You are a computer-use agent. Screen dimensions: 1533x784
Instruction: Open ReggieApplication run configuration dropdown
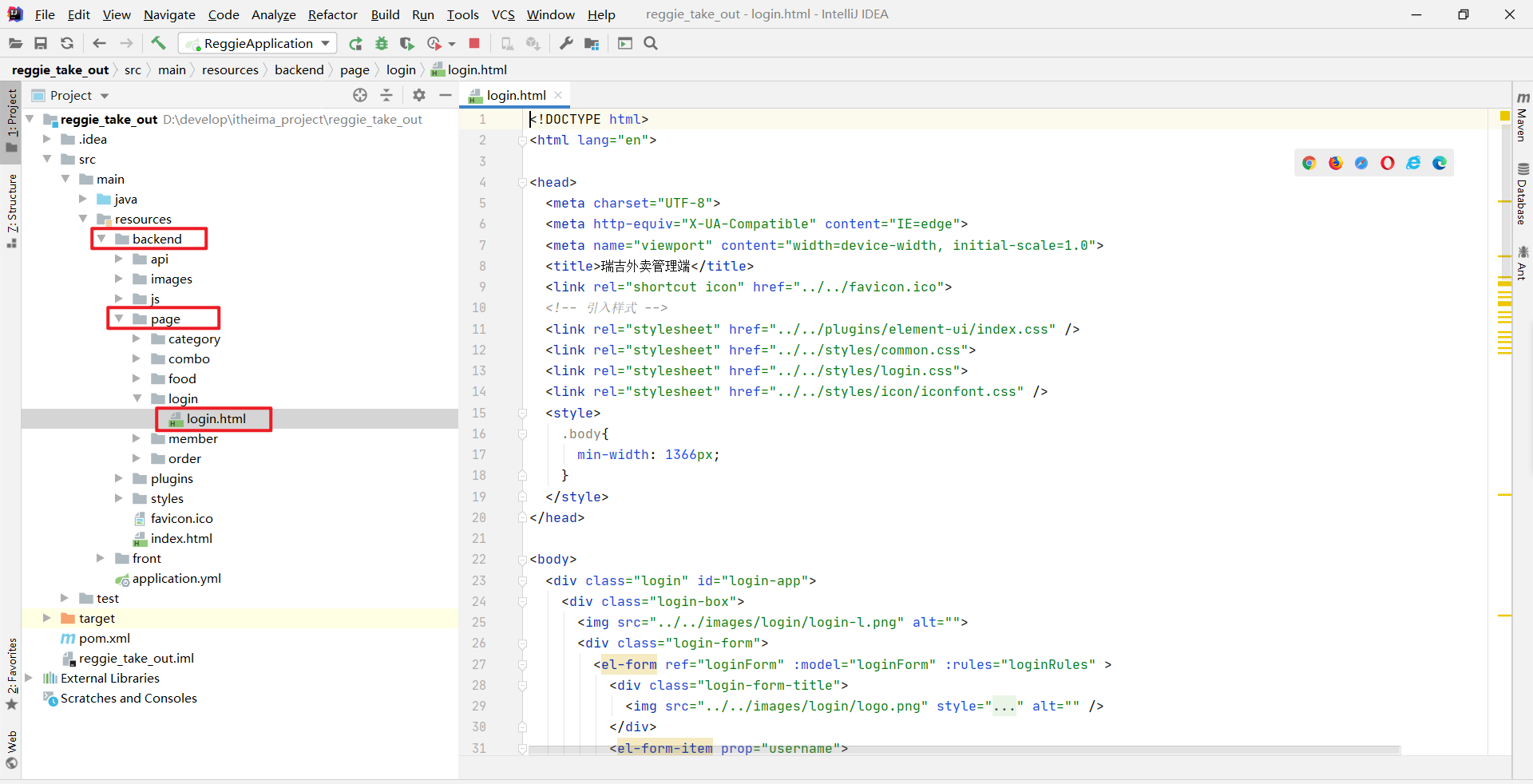(325, 43)
